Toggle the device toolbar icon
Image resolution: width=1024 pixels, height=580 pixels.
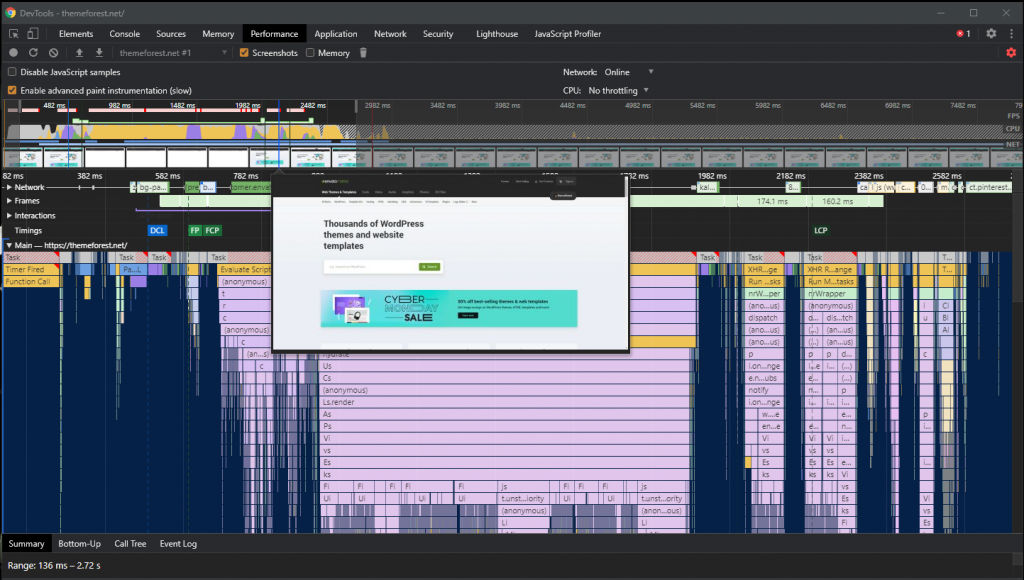[x=32, y=33]
